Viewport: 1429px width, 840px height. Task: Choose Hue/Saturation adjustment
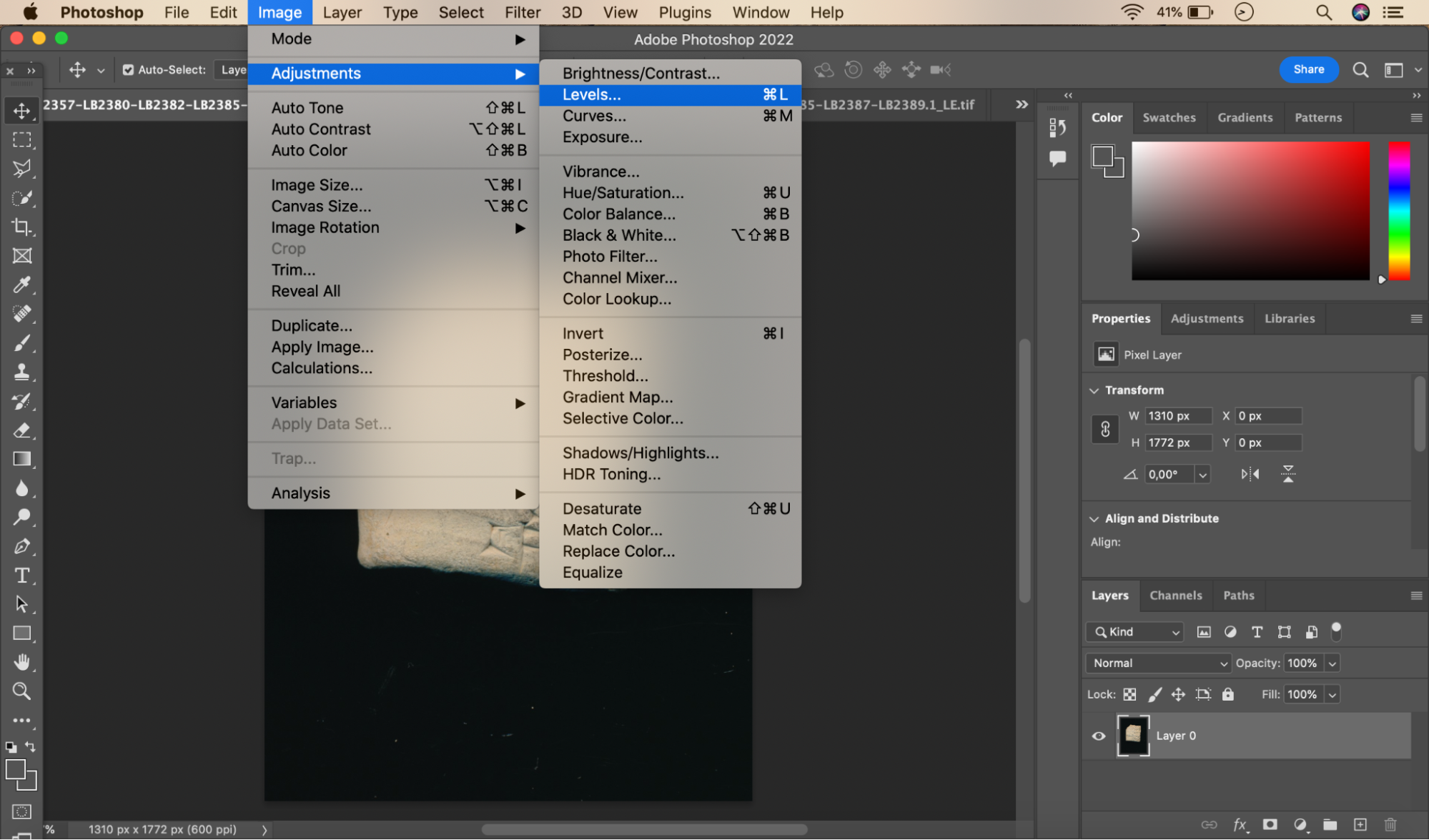670,193
